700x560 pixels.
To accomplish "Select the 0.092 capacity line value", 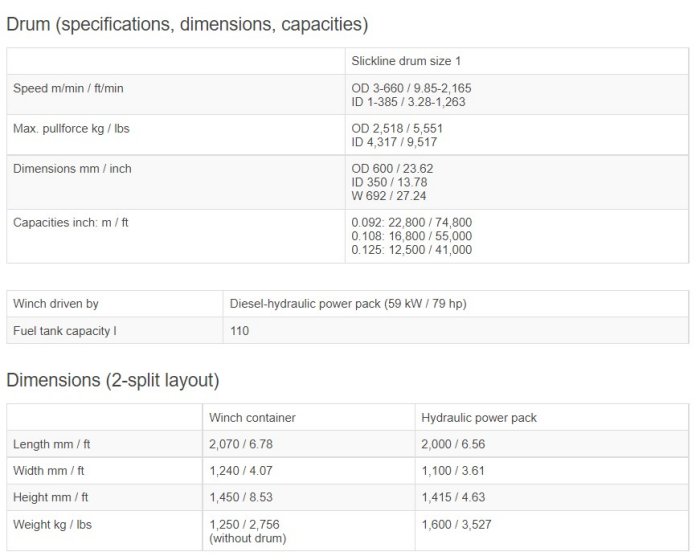I will click(412, 222).
